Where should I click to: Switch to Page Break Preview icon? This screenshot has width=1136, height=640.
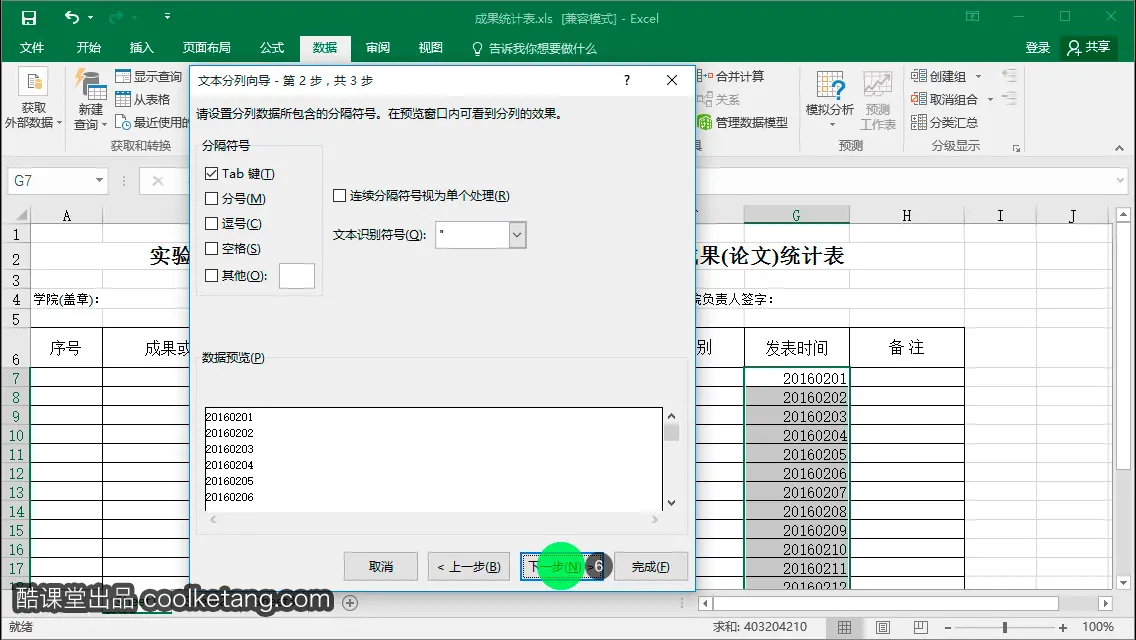(920, 627)
